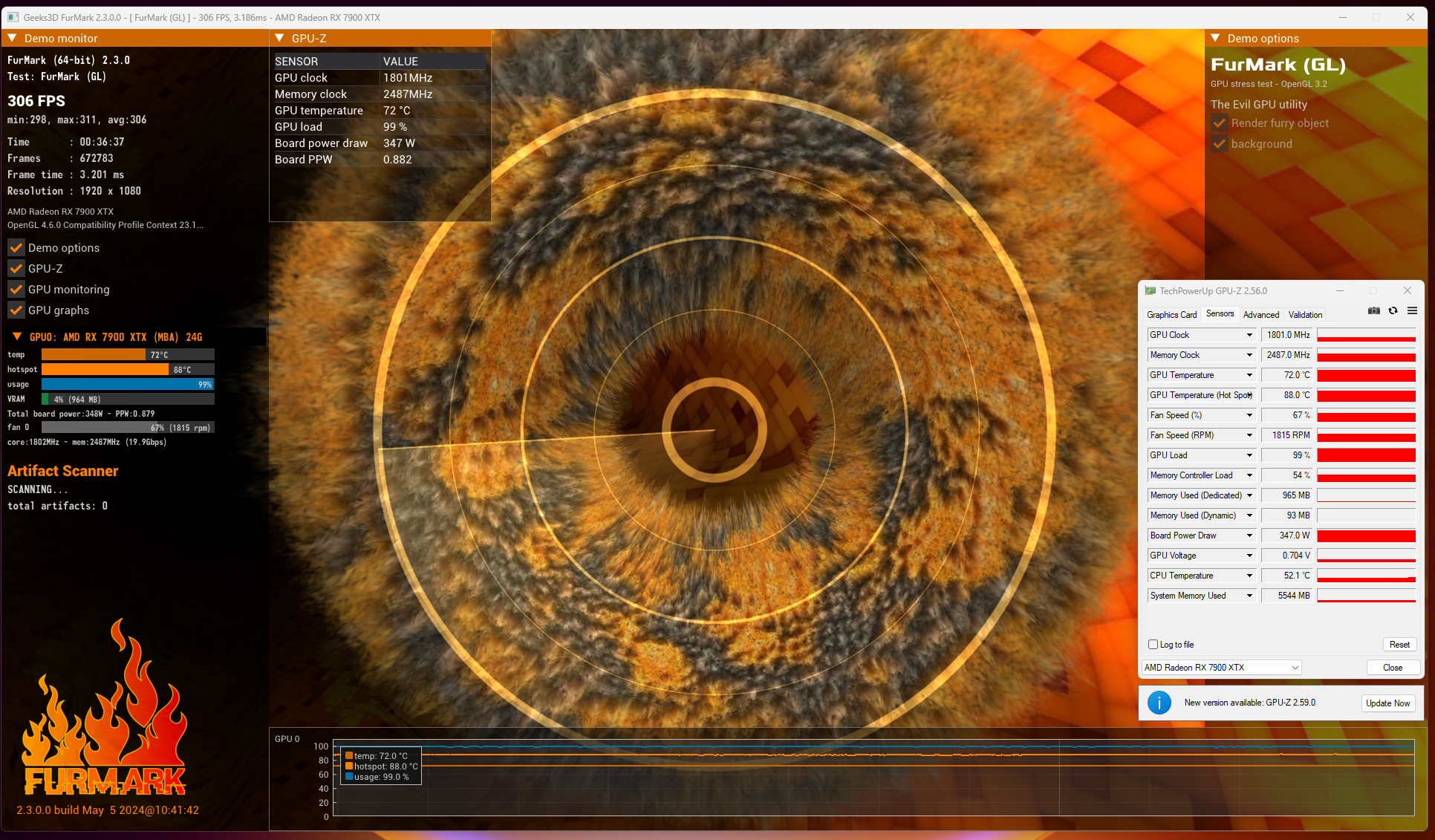
Task: Open the Memory Used (Dedicated) dropdown
Action: pos(1249,495)
